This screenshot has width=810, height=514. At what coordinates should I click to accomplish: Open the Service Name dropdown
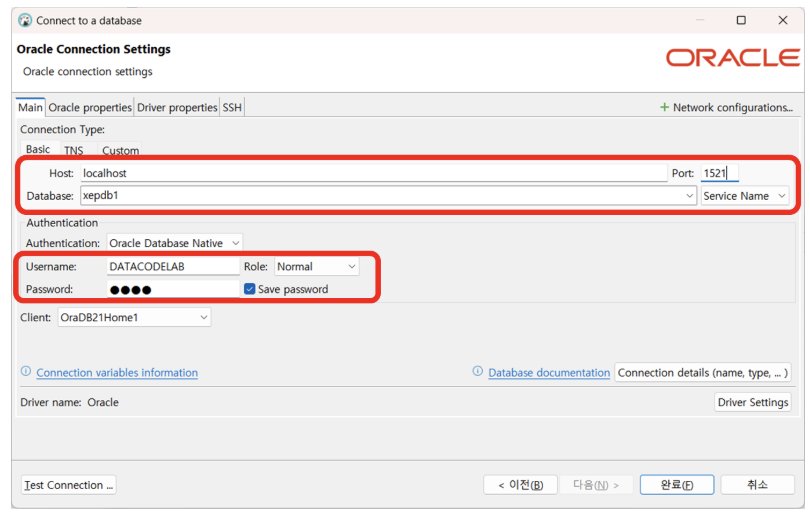click(x=745, y=196)
